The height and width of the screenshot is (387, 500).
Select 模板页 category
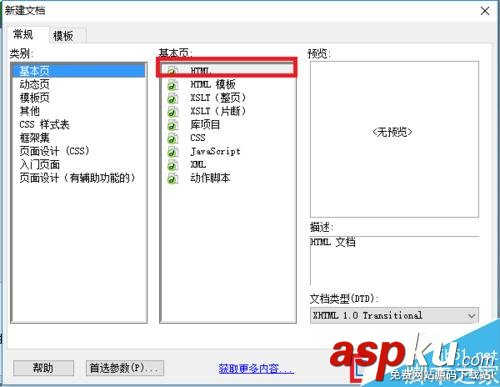(x=35, y=98)
